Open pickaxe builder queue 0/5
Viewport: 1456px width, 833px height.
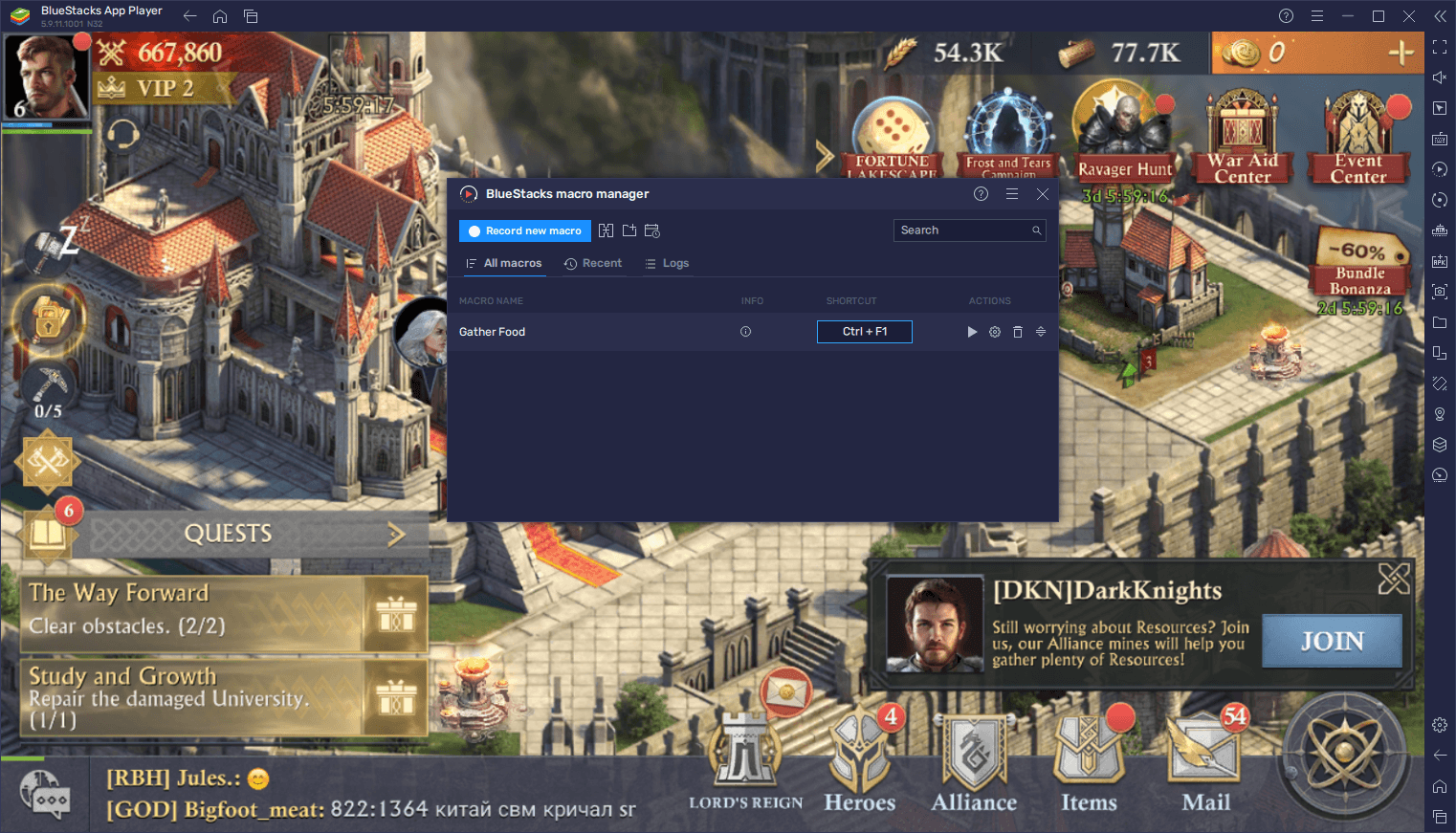point(48,392)
